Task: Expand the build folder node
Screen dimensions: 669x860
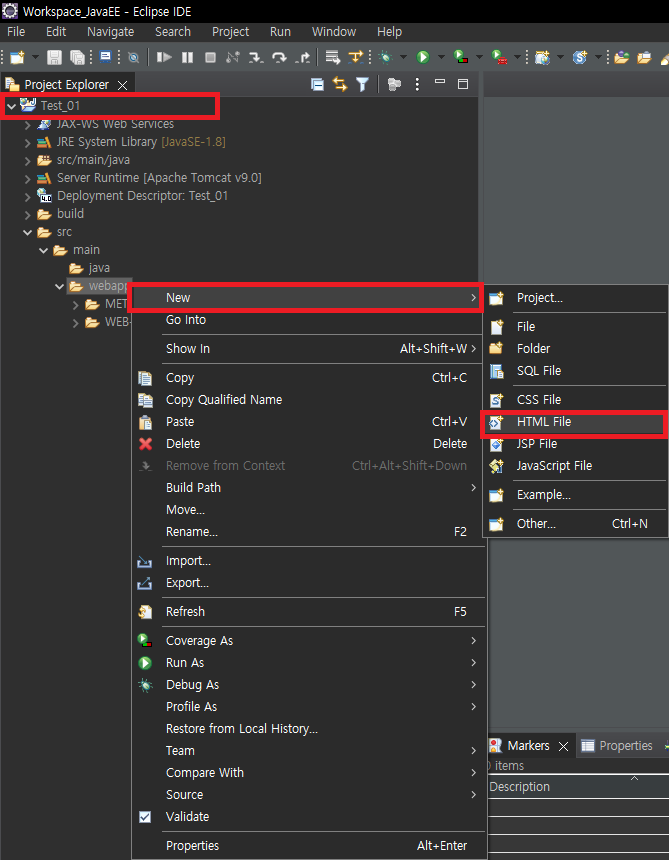Action: coord(27,214)
